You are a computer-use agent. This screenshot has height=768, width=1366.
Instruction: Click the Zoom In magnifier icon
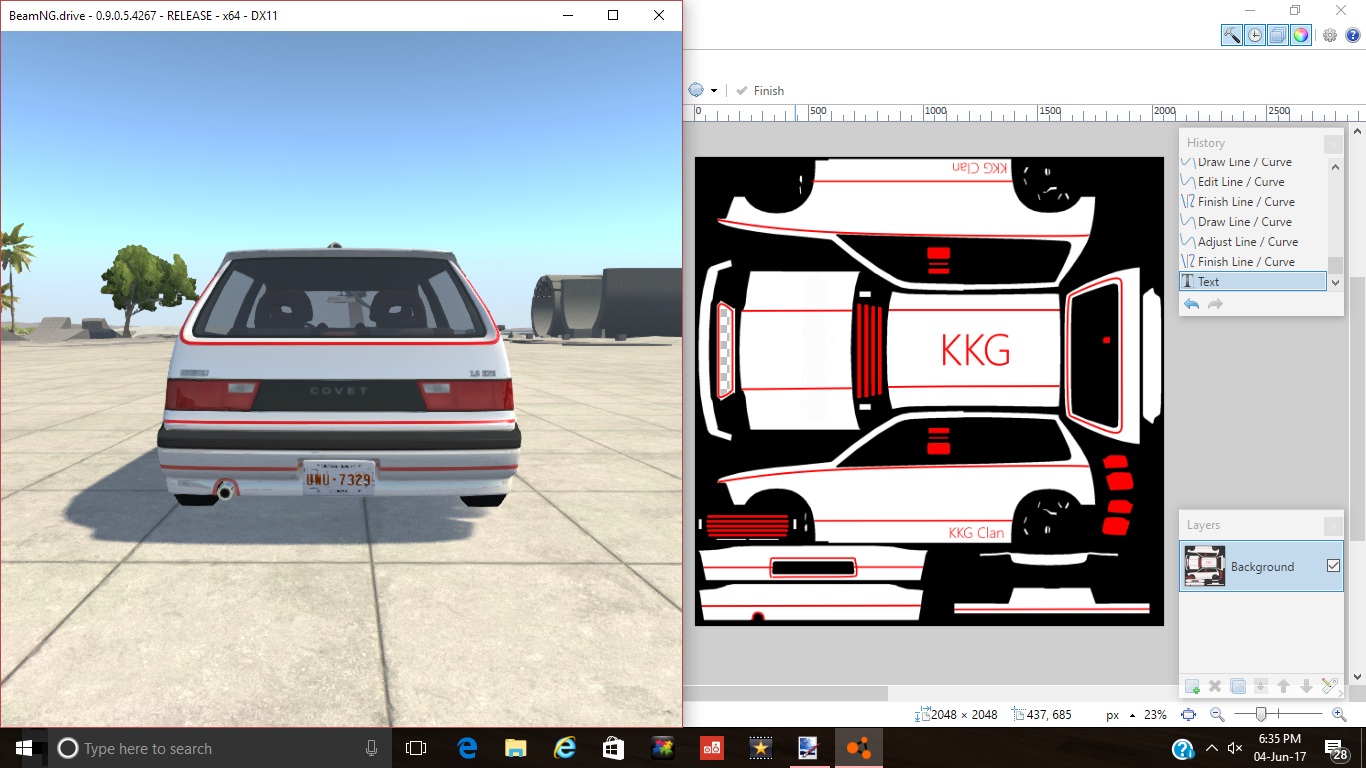tap(1339, 715)
